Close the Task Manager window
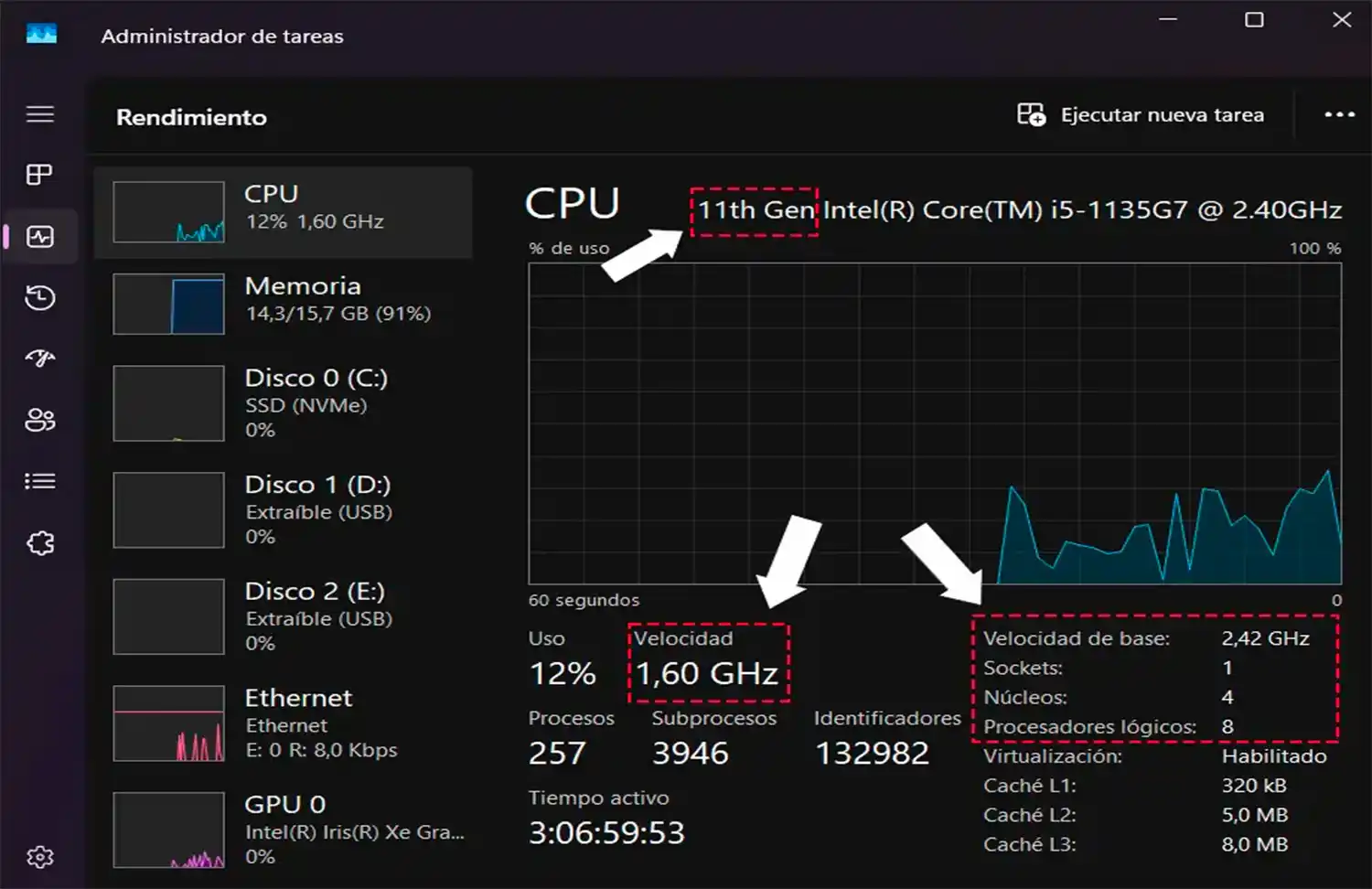Viewport: 1372px width, 889px height. [1342, 19]
